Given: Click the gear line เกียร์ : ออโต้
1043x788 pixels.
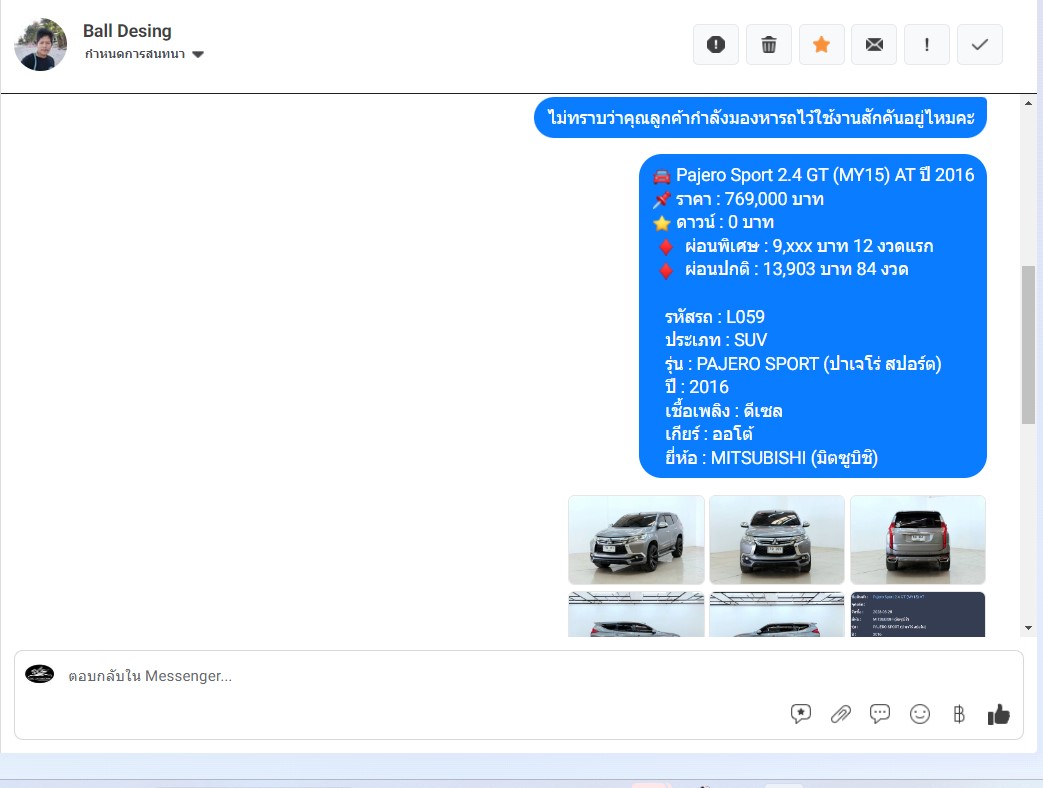Looking at the screenshot, I should (x=709, y=435).
